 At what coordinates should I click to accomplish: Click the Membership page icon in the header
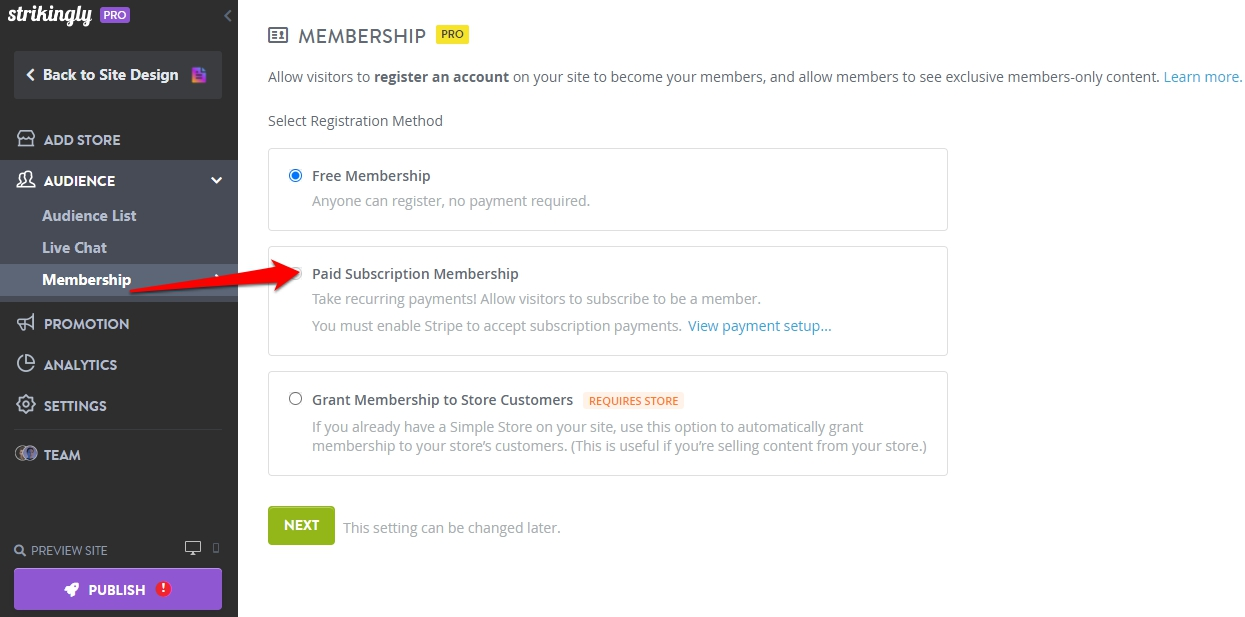point(278,34)
